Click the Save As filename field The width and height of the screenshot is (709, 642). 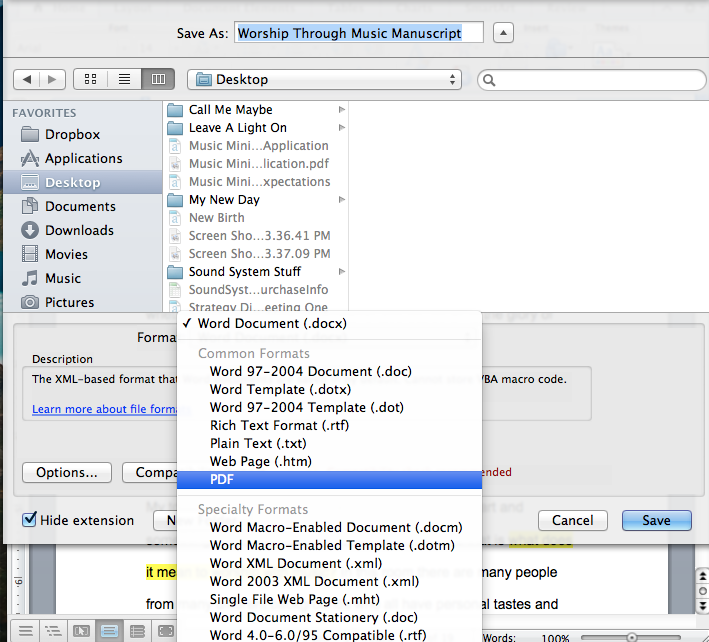click(359, 33)
